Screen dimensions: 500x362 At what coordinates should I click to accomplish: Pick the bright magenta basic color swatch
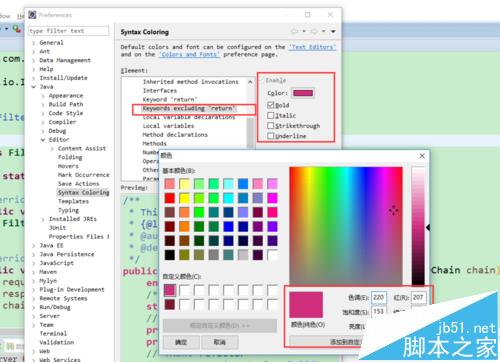(x=272, y=198)
